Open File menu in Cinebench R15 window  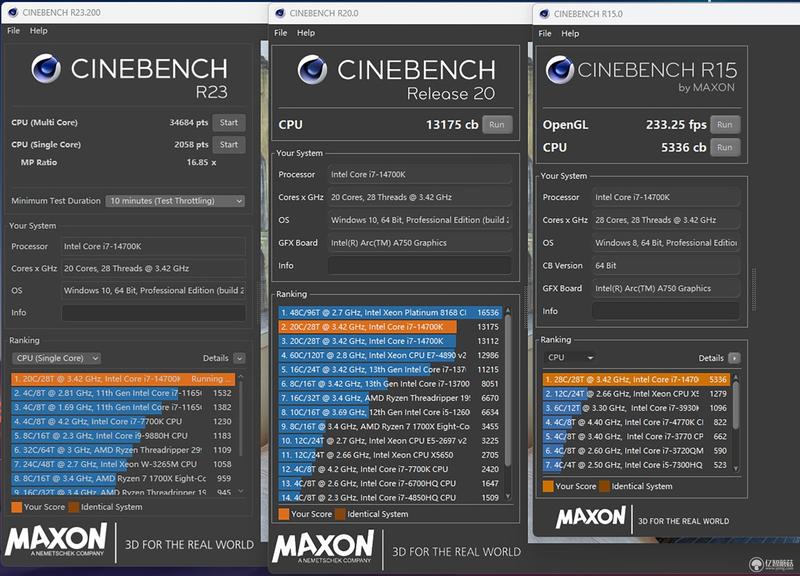click(x=544, y=33)
